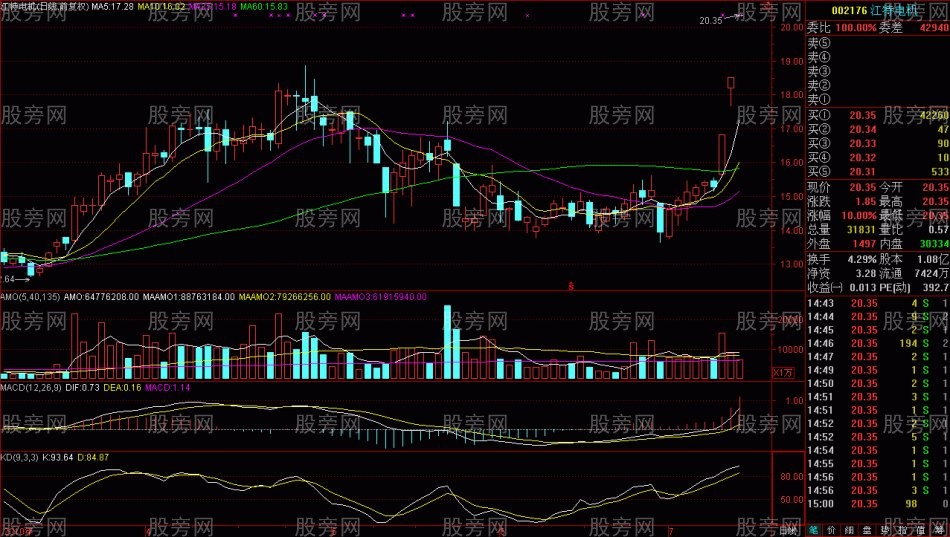
Task: Switch to the 值 tab
Action: click(922, 530)
